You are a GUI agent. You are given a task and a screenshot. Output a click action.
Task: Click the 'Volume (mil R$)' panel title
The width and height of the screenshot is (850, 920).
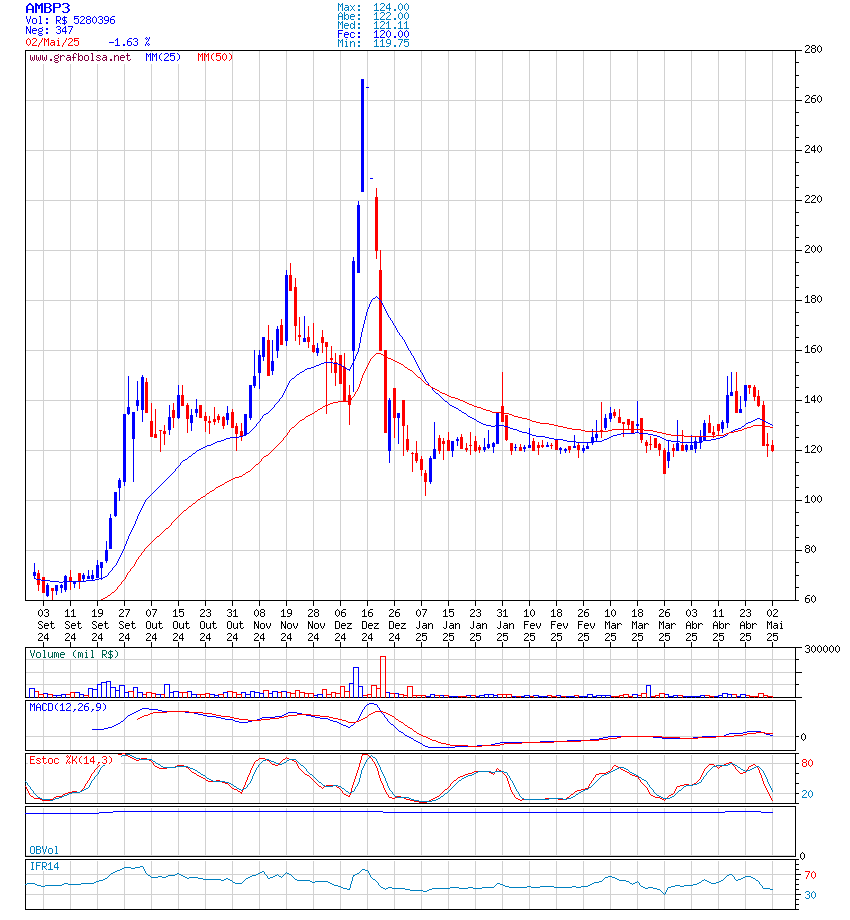pos(74,654)
